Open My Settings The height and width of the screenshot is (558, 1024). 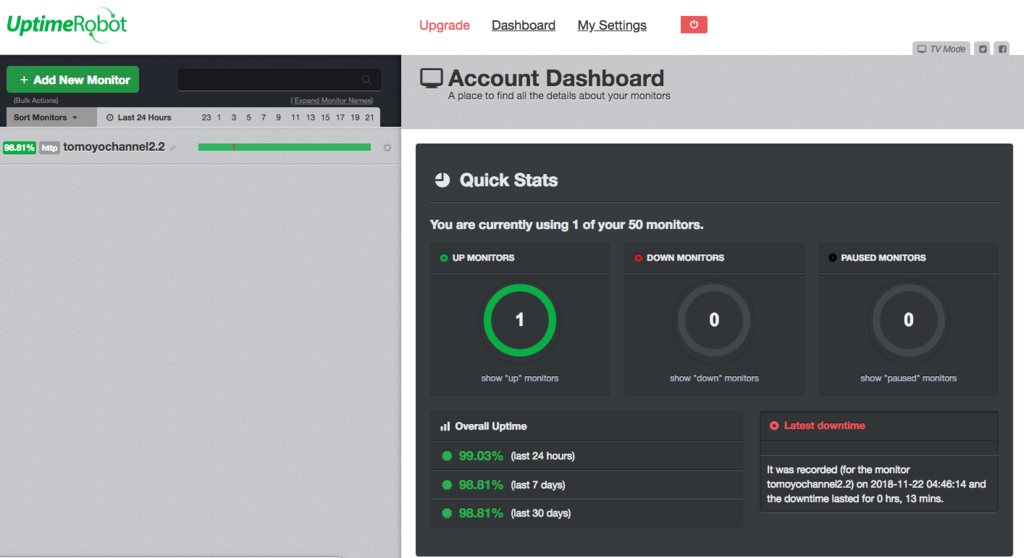point(612,25)
